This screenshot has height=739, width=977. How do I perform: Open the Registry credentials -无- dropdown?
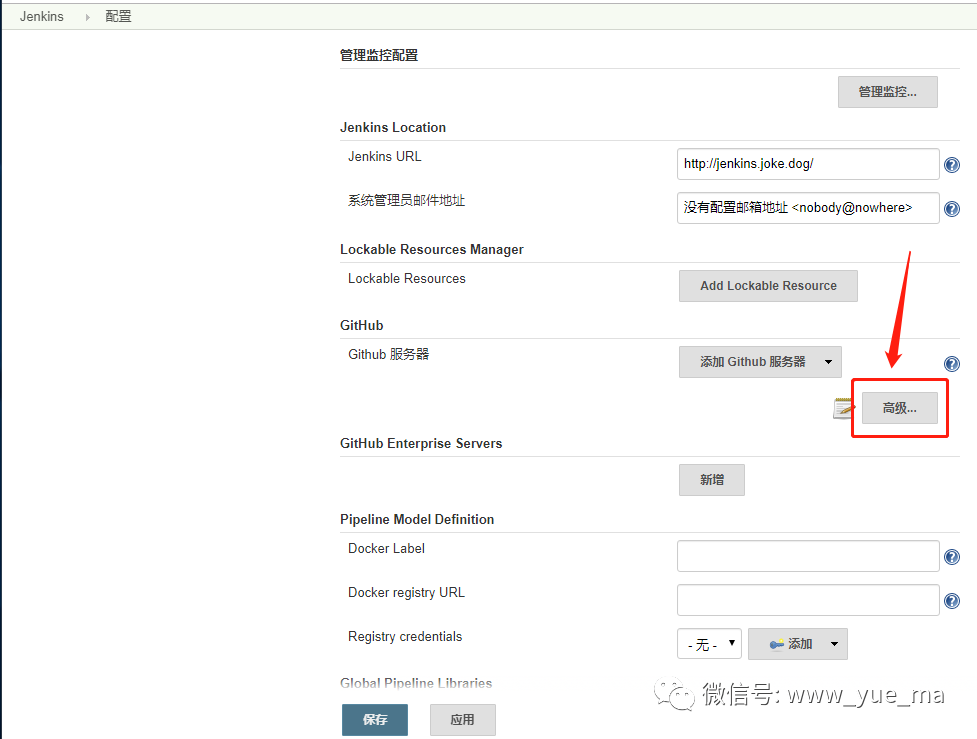click(708, 644)
